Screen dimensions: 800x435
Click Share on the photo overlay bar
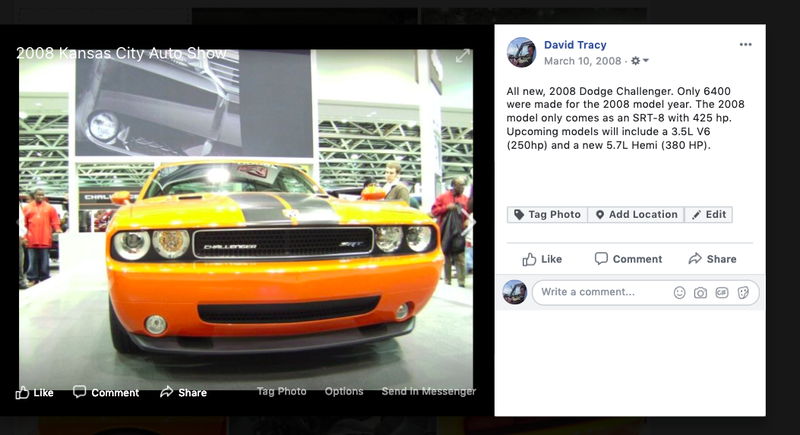point(183,392)
